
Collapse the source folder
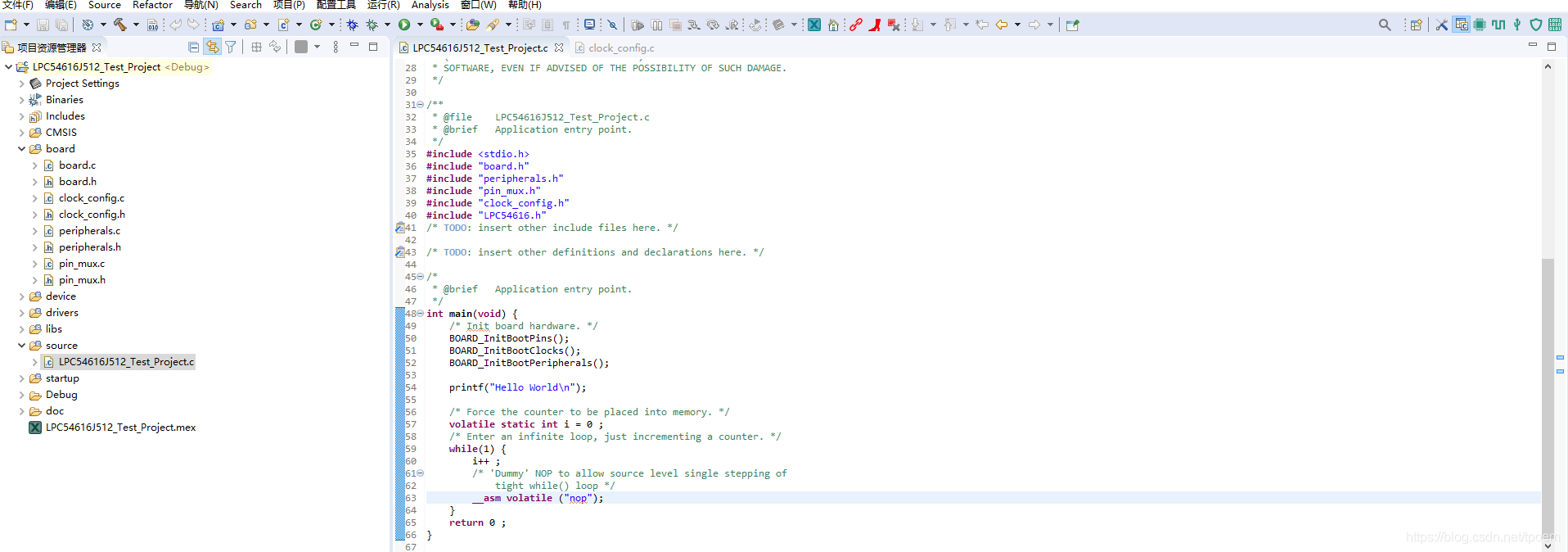21,346
